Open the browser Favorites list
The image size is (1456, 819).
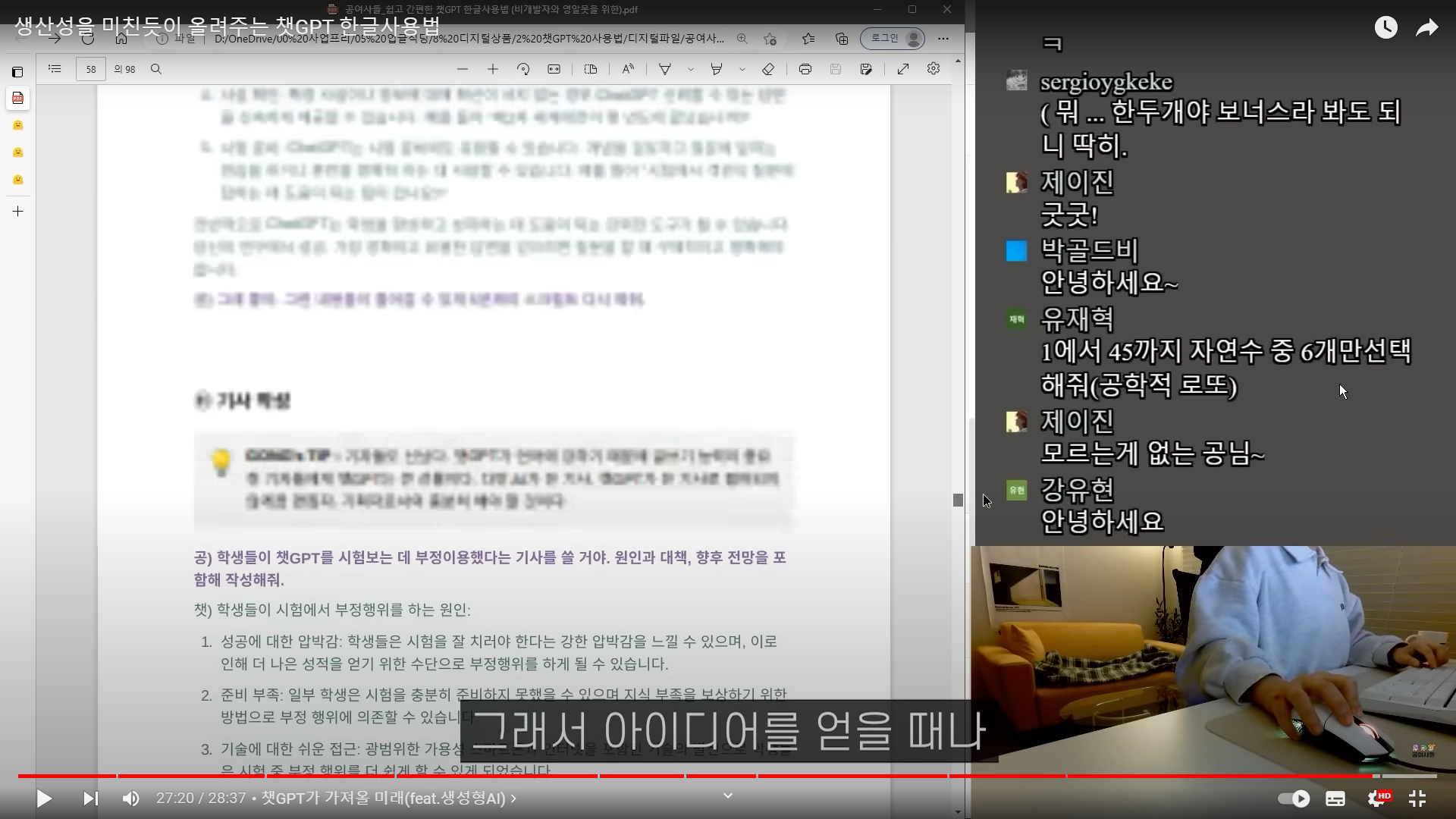pos(808,38)
